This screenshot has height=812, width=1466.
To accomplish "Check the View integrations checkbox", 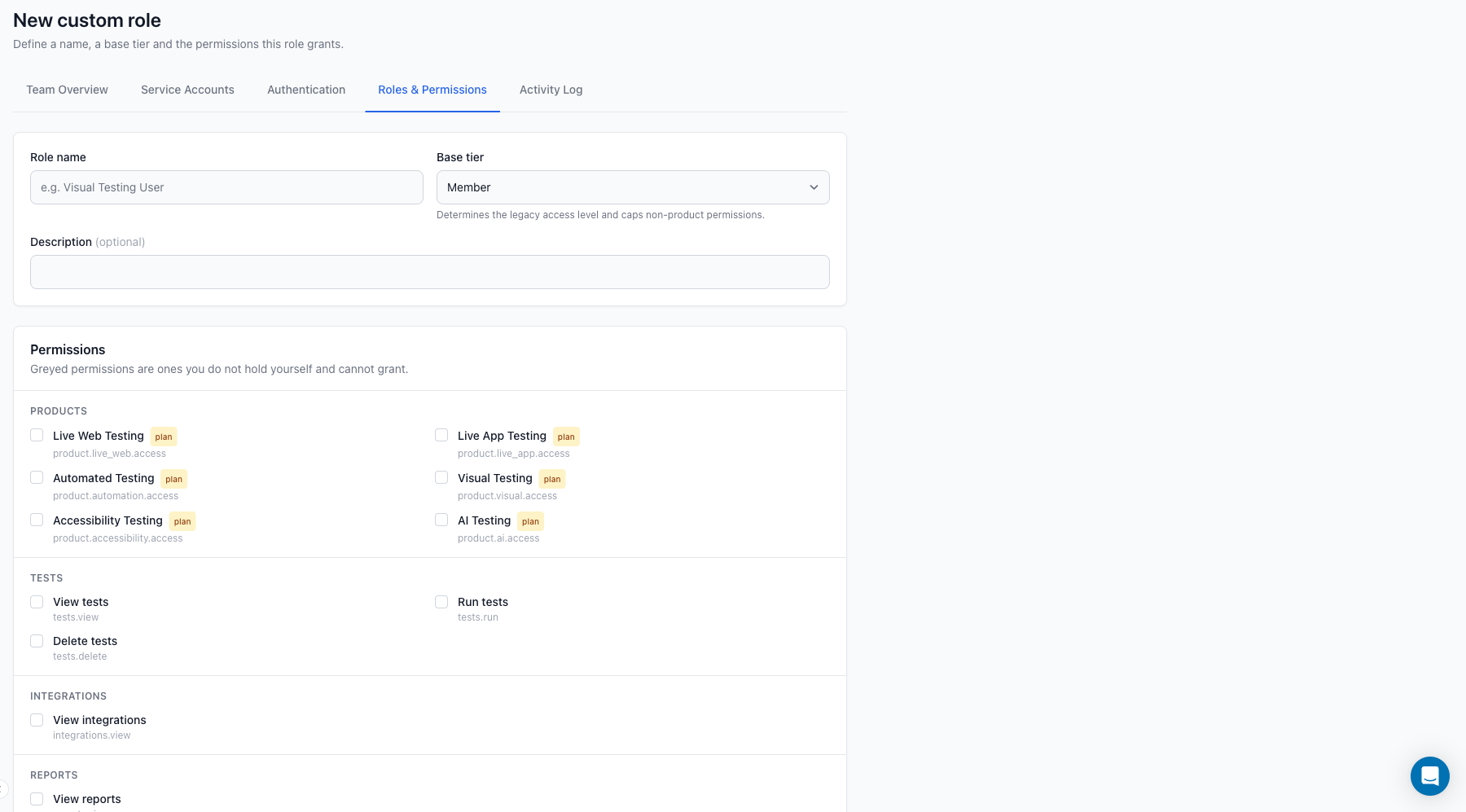I will [x=37, y=720].
